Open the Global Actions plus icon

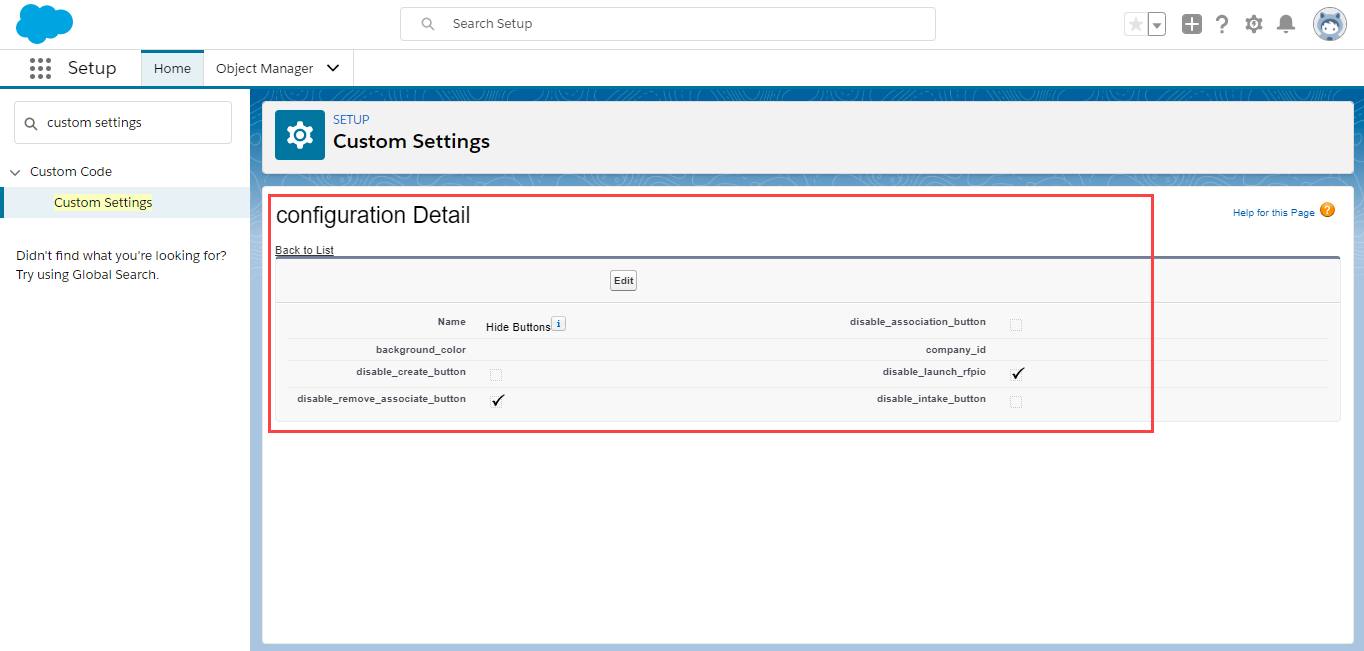coord(1191,24)
